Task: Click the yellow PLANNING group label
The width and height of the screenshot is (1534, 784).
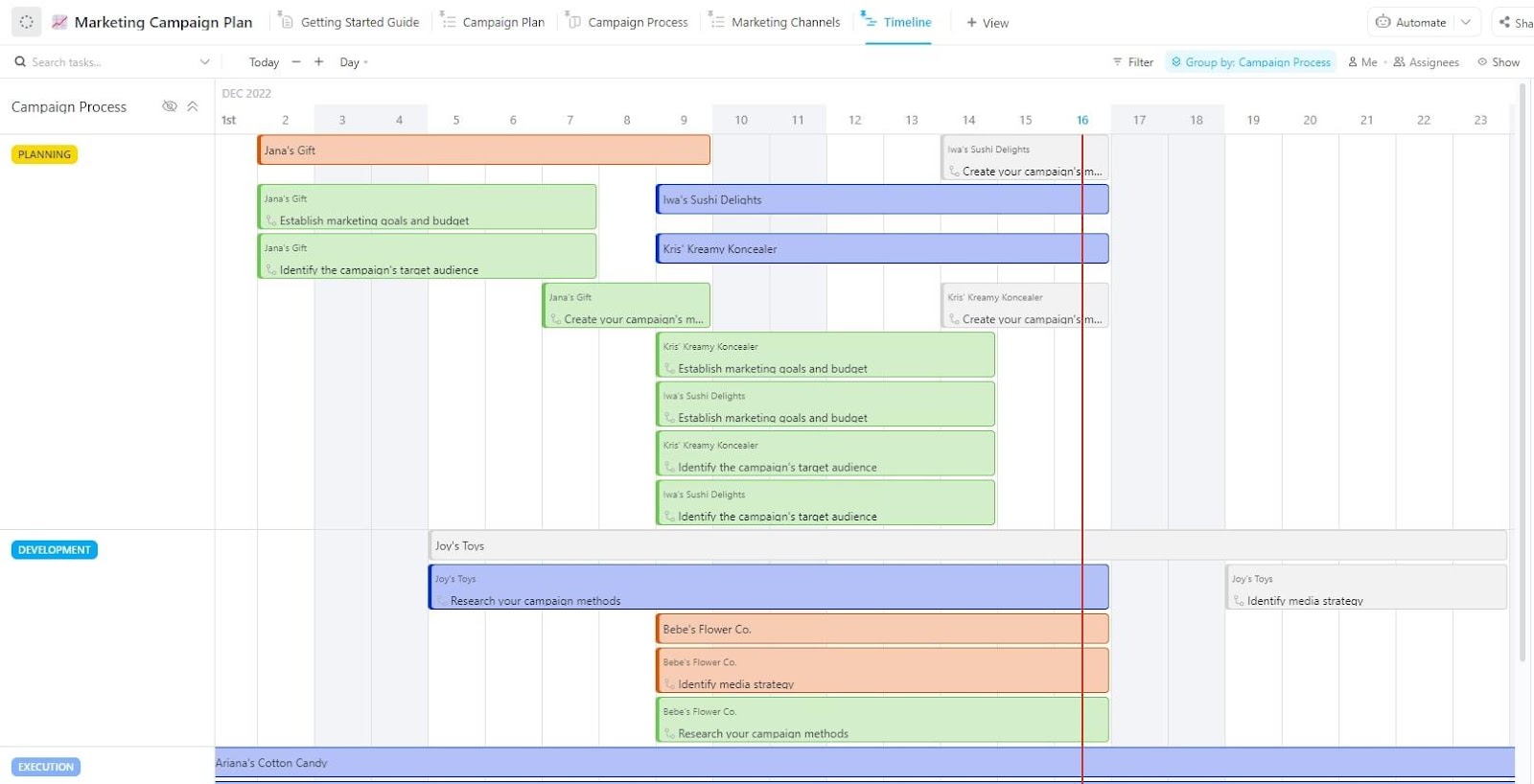Action: [x=44, y=154]
